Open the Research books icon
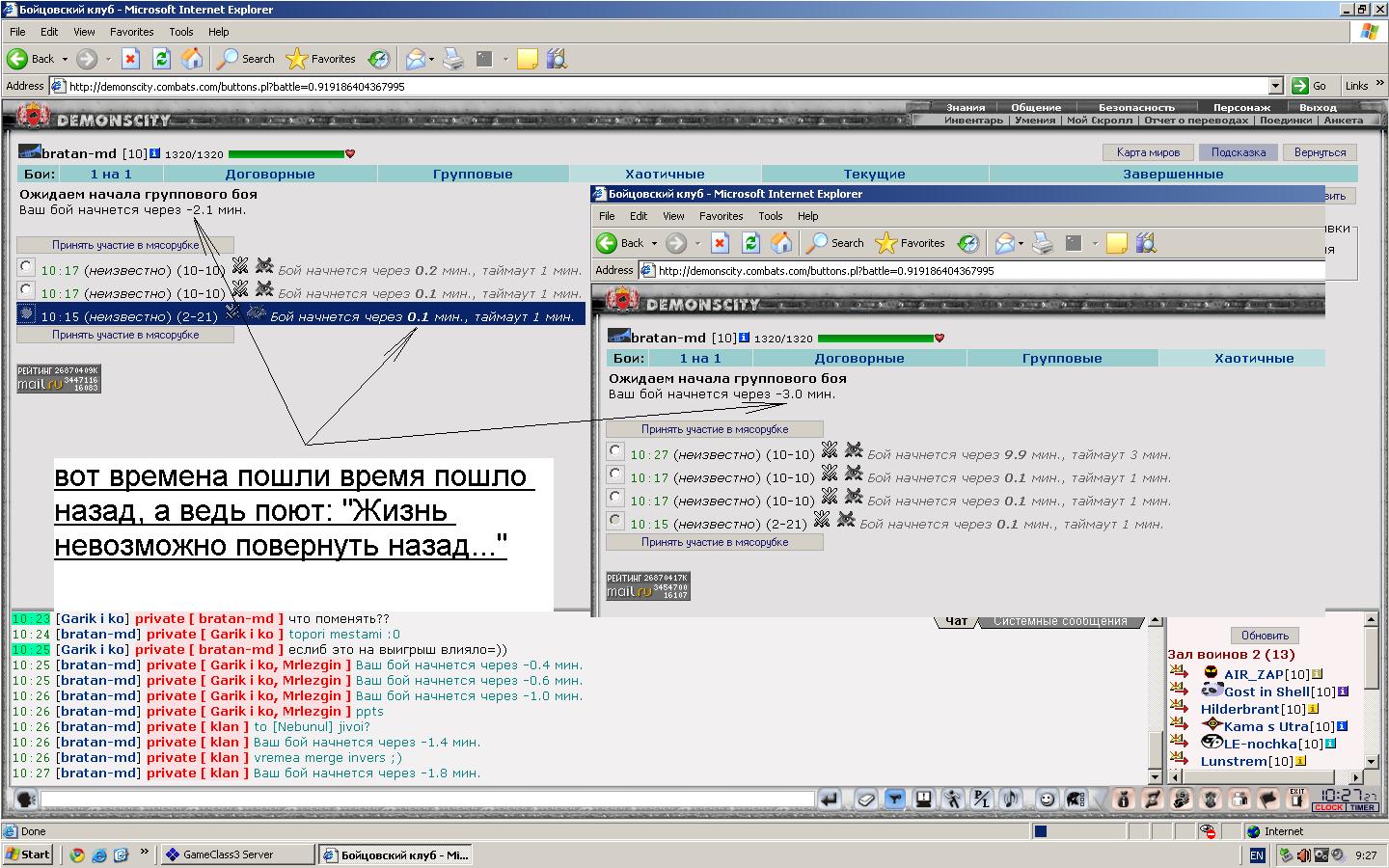The height and width of the screenshot is (868, 1389). pyautogui.click(x=557, y=59)
